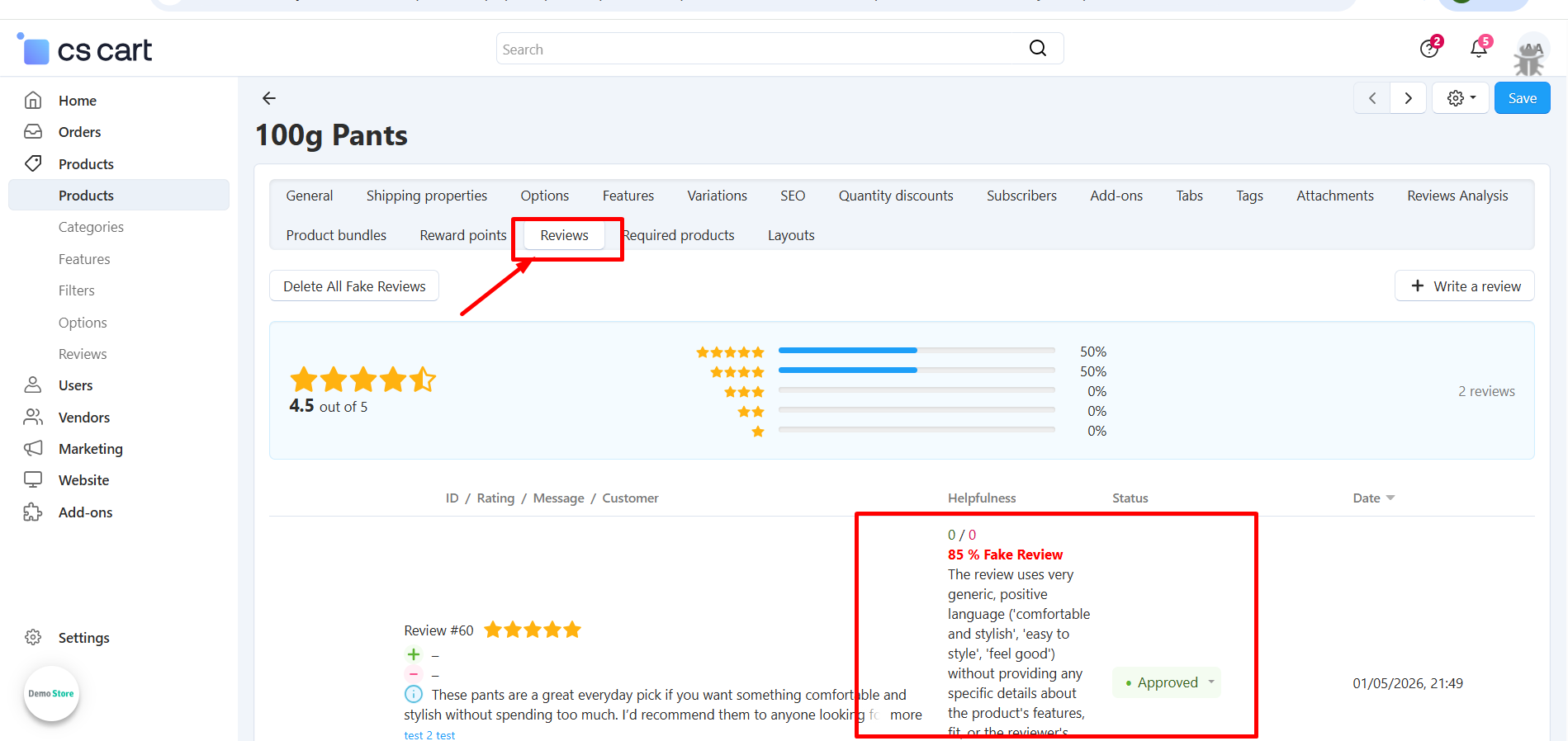Expand review text with more link
The height and width of the screenshot is (741, 1568).
point(906,715)
